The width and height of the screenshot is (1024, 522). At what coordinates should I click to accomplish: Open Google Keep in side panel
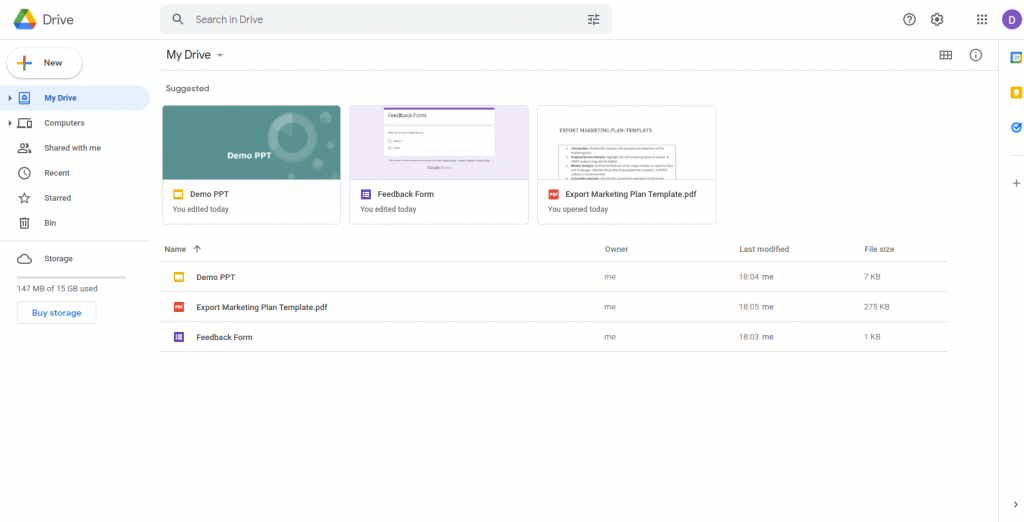click(x=1016, y=92)
